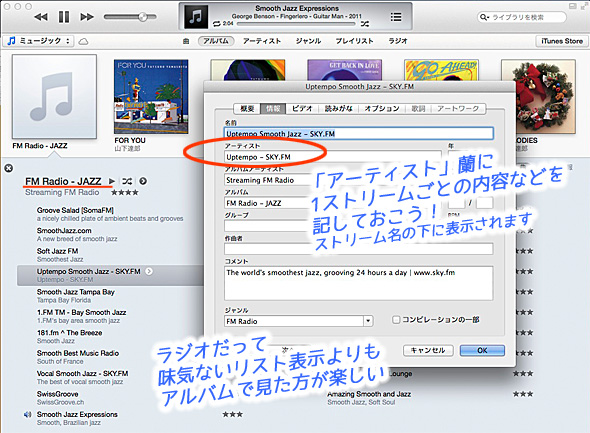Open the ジャンル combo box dropdown arrow
The height and width of the screenshot is (433, 590).
coord(368,321)
